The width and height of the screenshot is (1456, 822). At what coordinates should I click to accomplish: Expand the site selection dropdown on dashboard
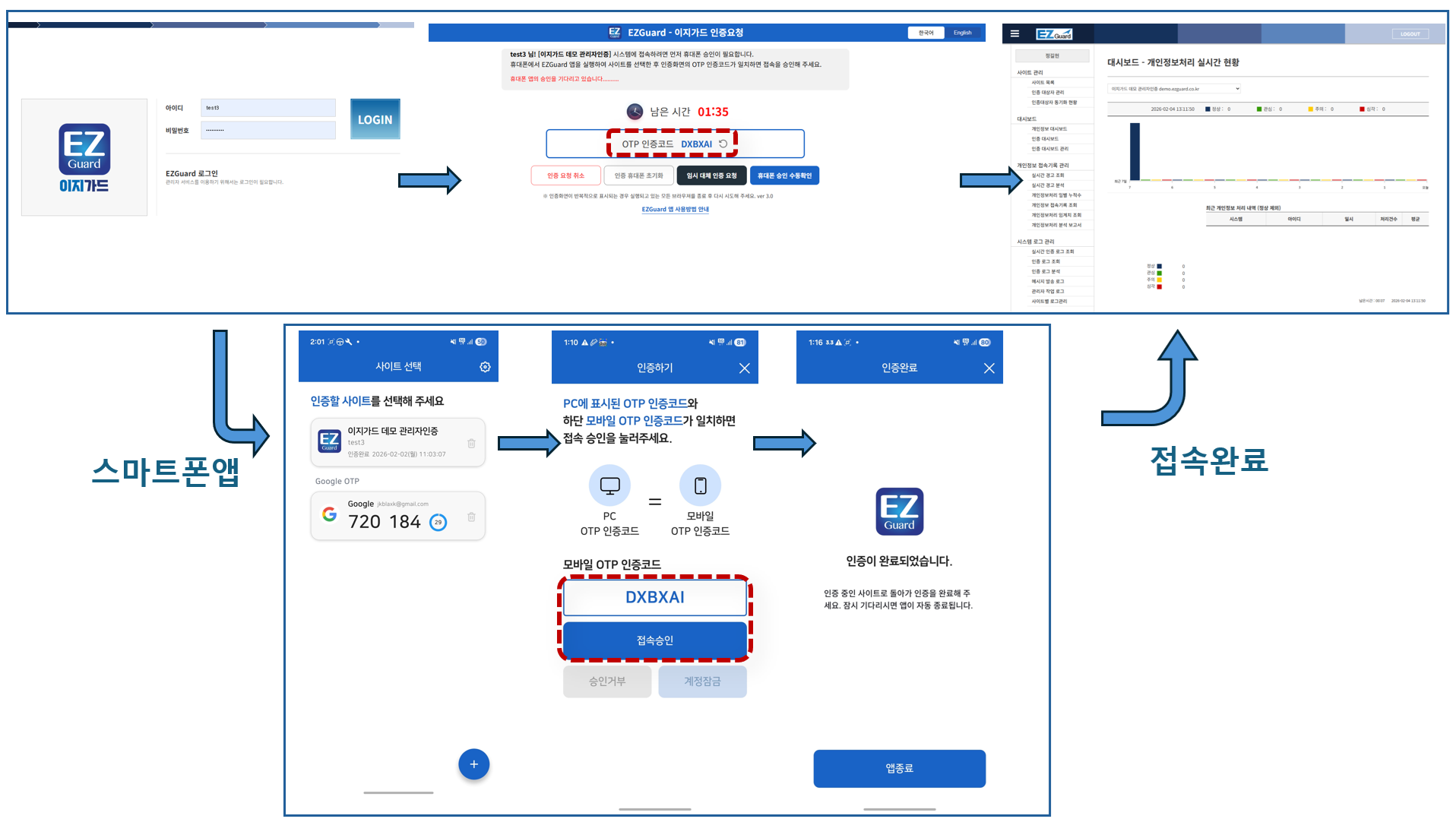1174,89
